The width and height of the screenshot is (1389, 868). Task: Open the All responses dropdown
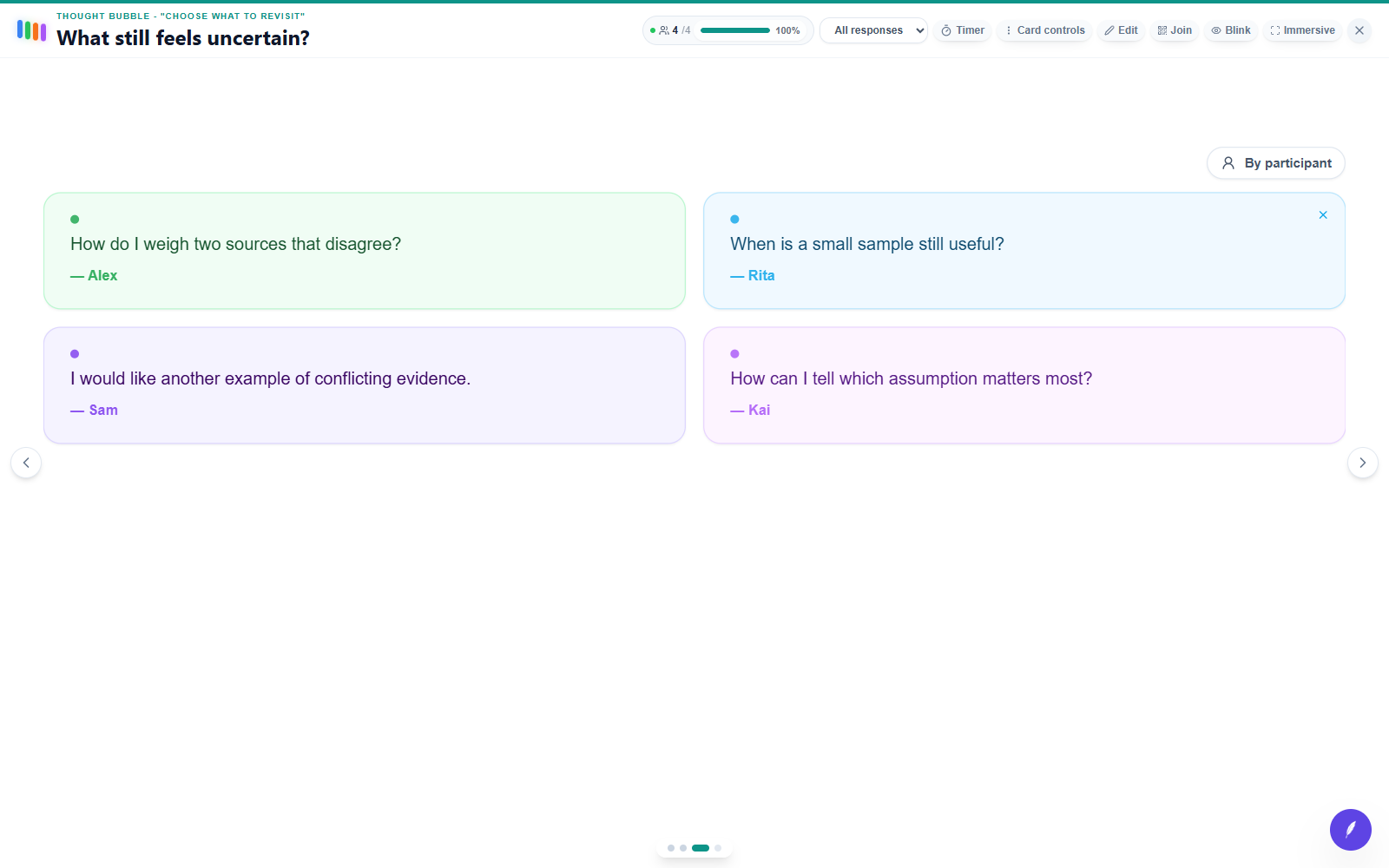click(873, 30)
